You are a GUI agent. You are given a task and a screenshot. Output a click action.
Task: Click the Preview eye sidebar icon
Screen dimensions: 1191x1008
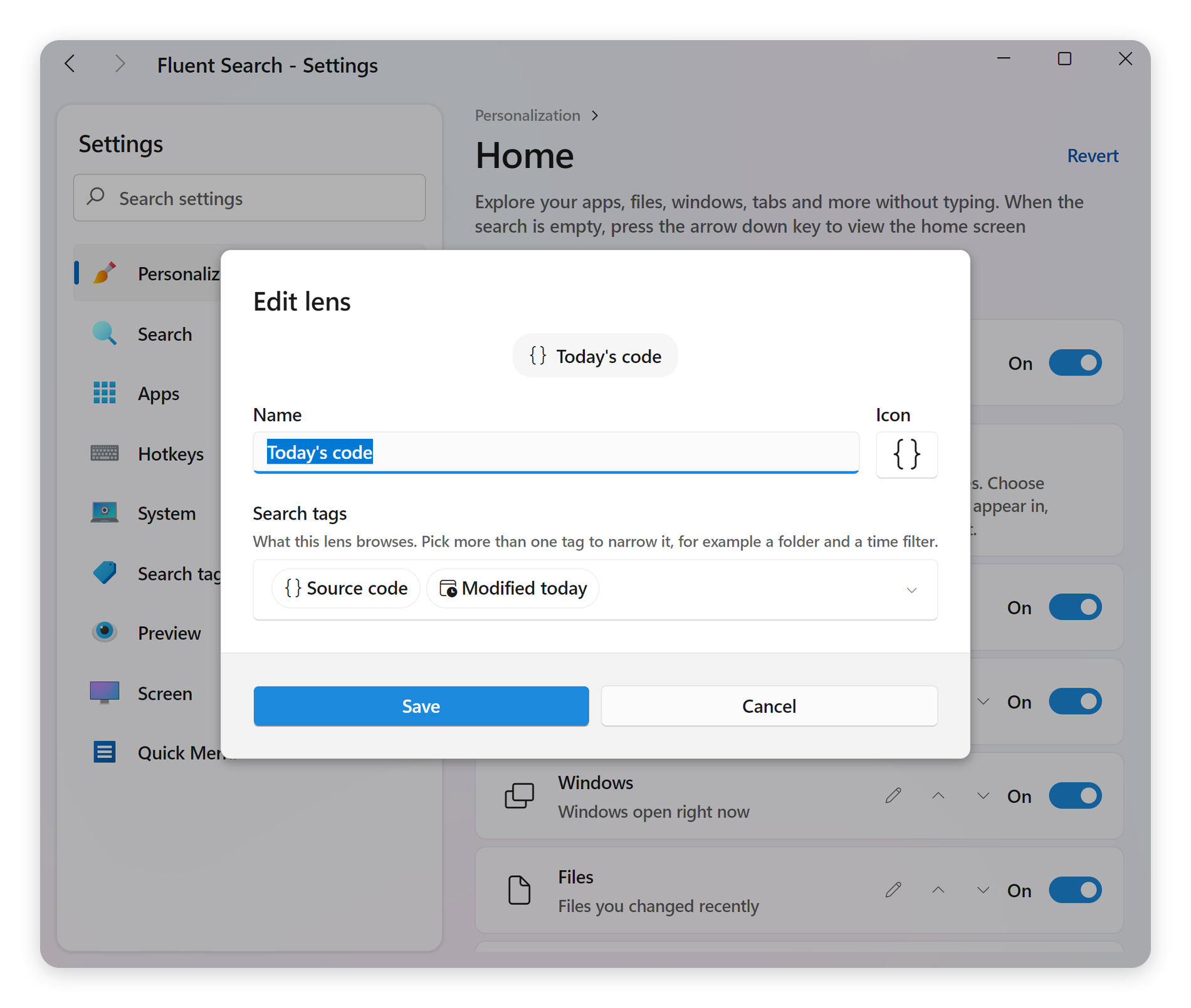[104, 632]
